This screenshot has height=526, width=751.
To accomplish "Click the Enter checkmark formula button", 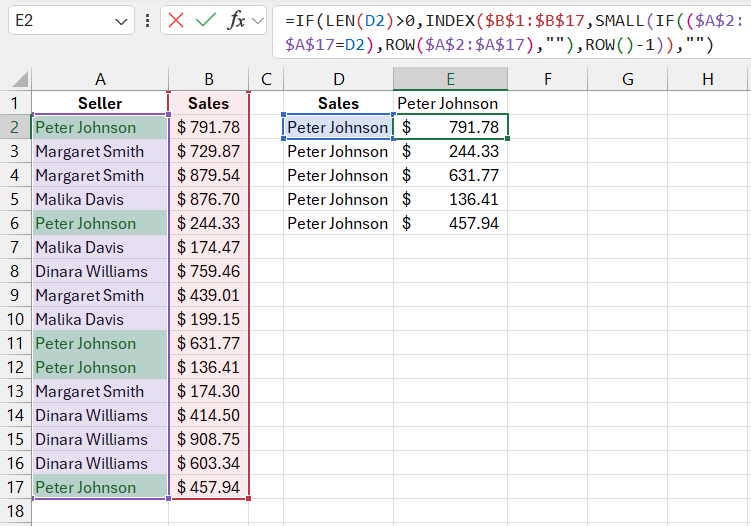I will (x=206, y=21).
